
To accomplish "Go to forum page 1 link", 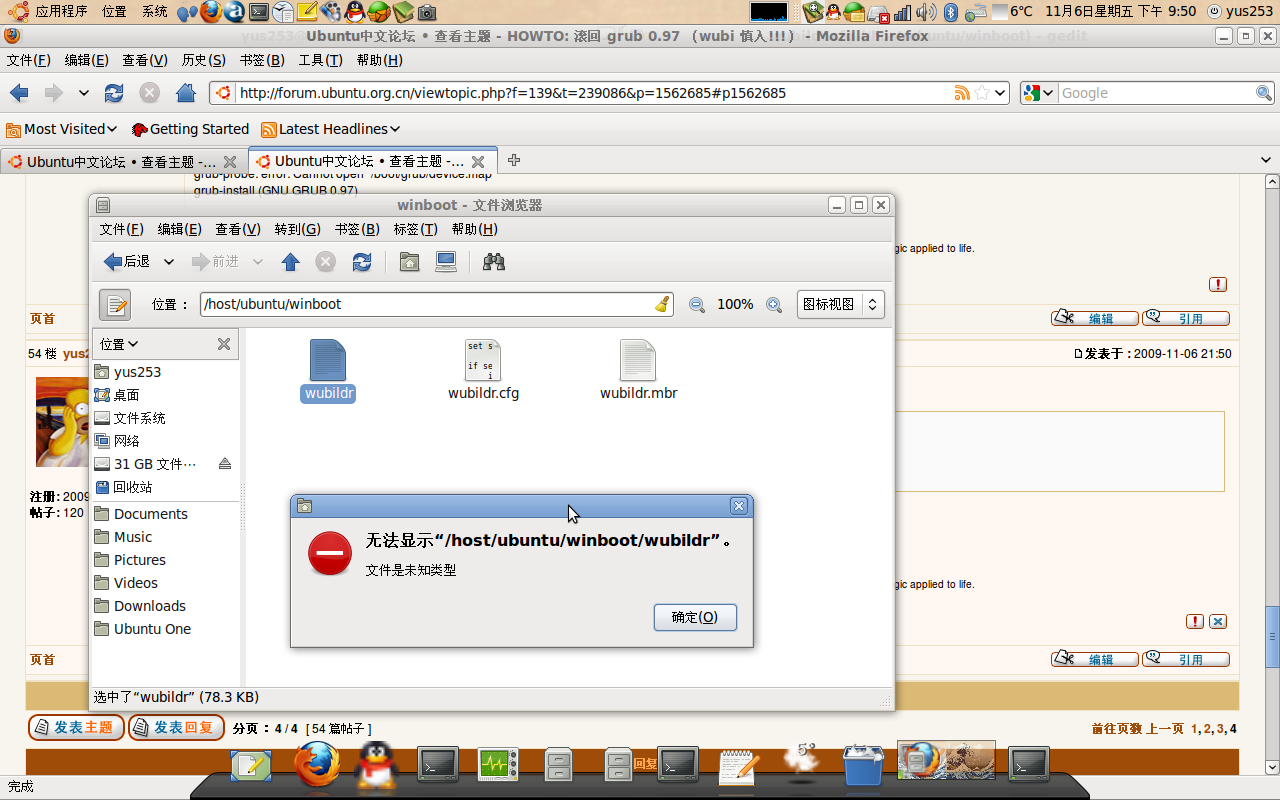I will coord(1194,729).
